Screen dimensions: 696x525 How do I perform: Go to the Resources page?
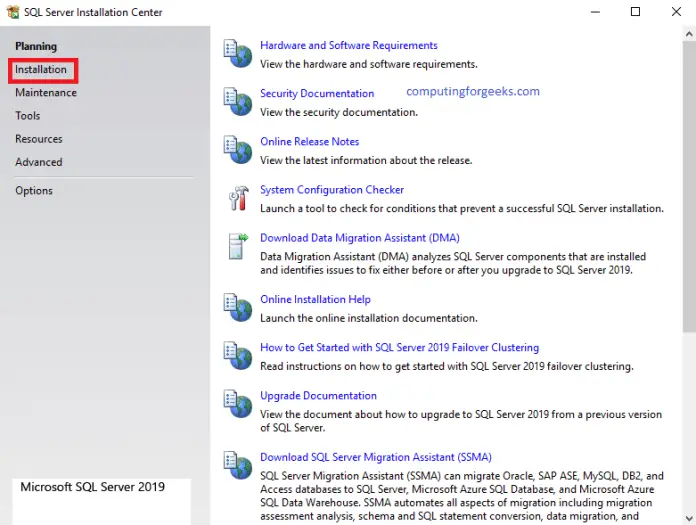point(39,139)
